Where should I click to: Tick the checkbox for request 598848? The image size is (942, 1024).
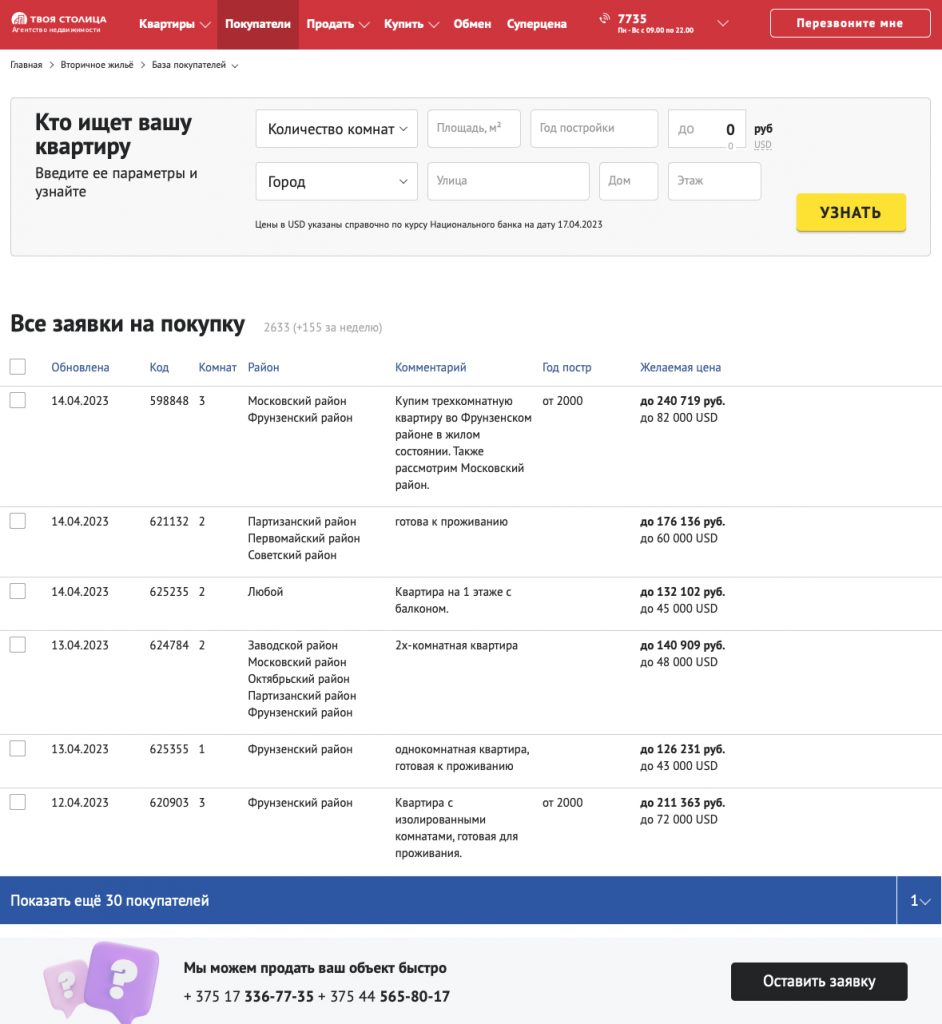click(18, 400)
